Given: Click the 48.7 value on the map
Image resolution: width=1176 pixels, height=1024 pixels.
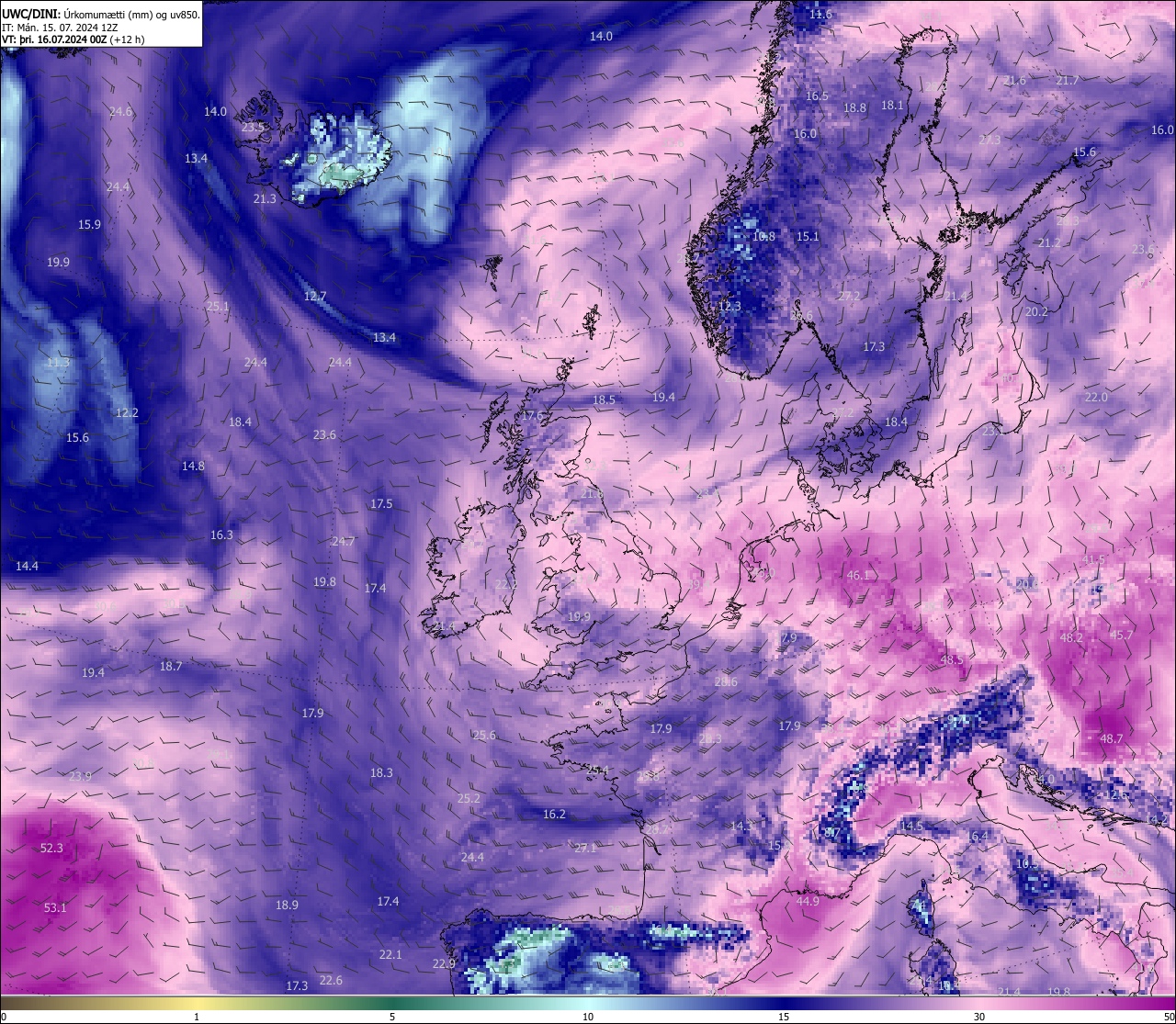Looking at the screenshot, I should coord(1111,738).
